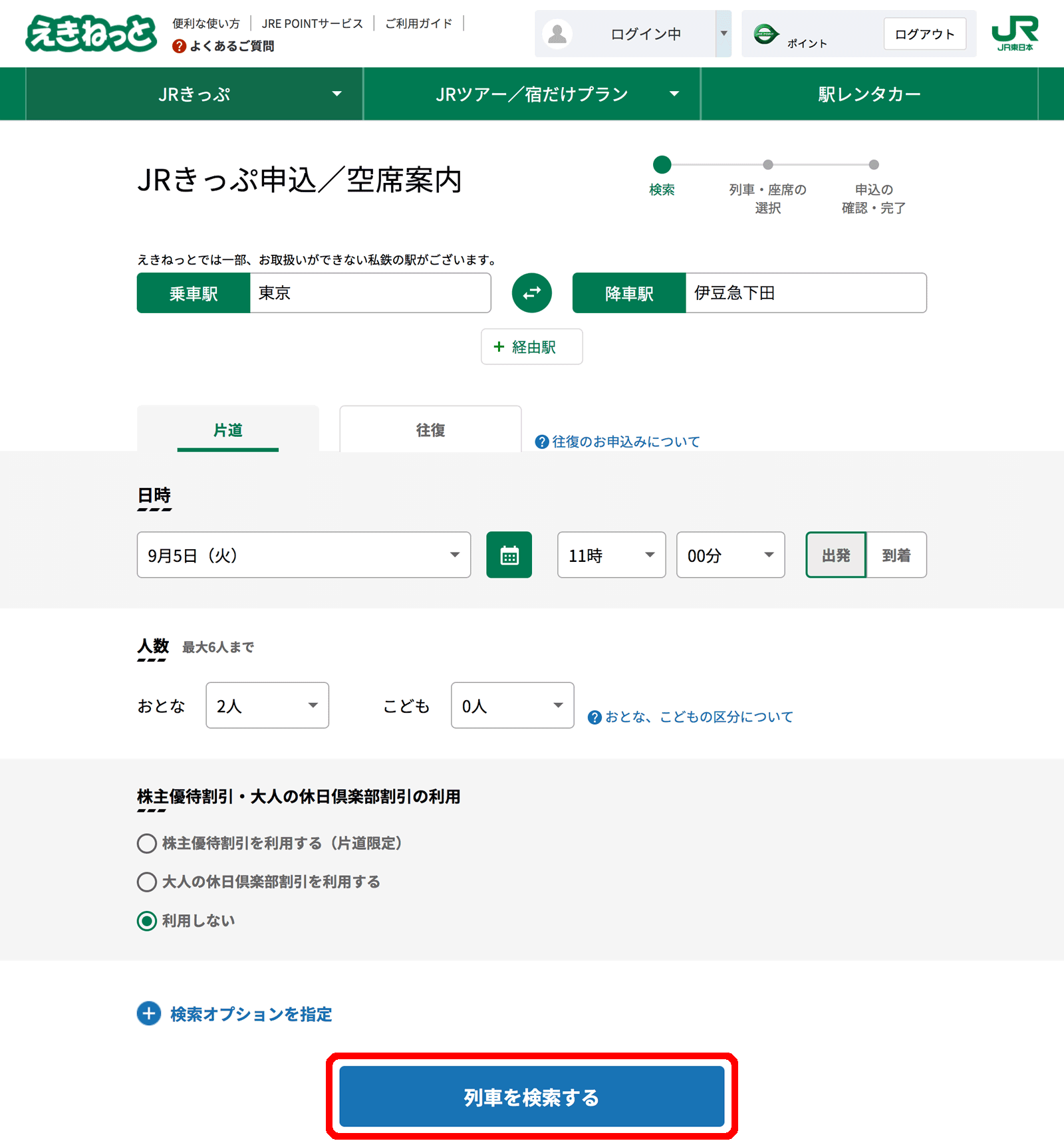Toggle 到着 time mode
1064x1143 pixels.
896,555
